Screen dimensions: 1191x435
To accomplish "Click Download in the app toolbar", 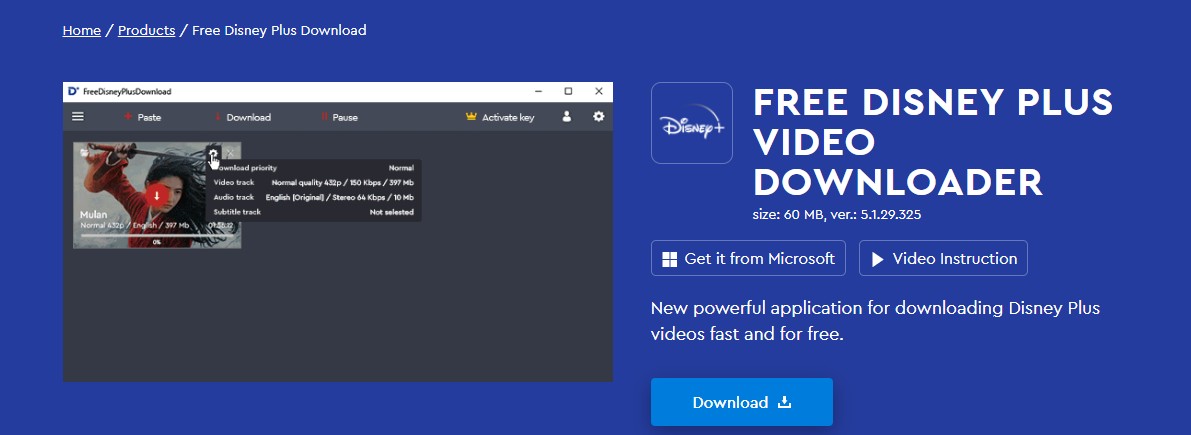I will (x=242, y=117).
